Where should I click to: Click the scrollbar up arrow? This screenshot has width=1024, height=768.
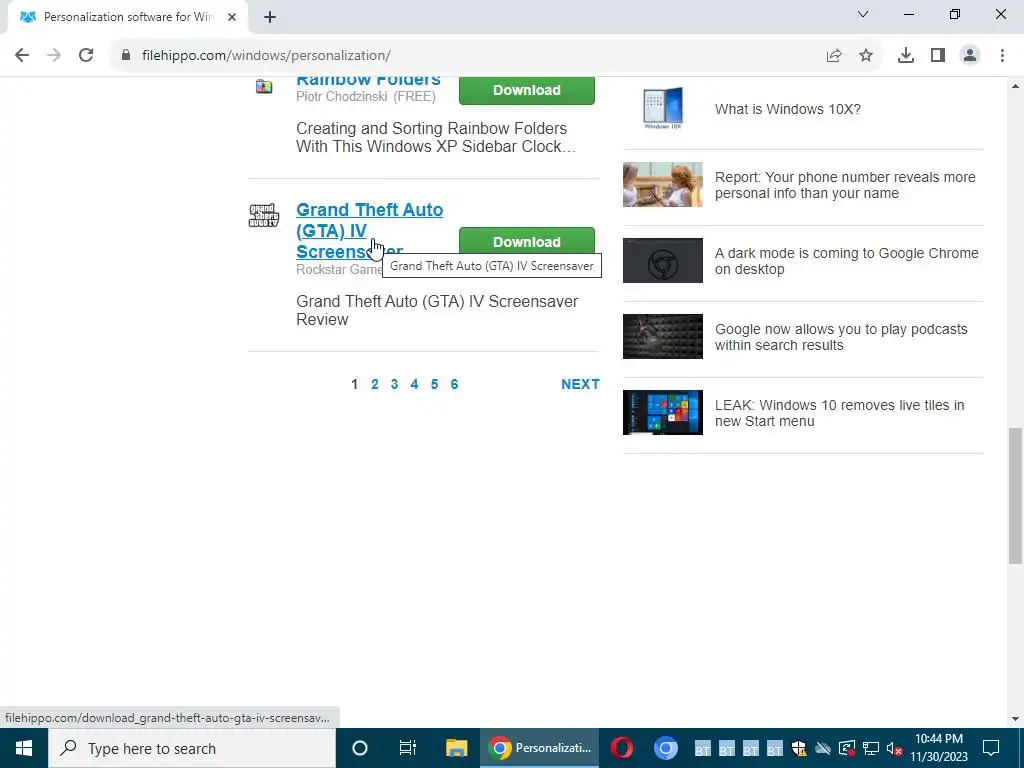click(x=1015, y=86)
